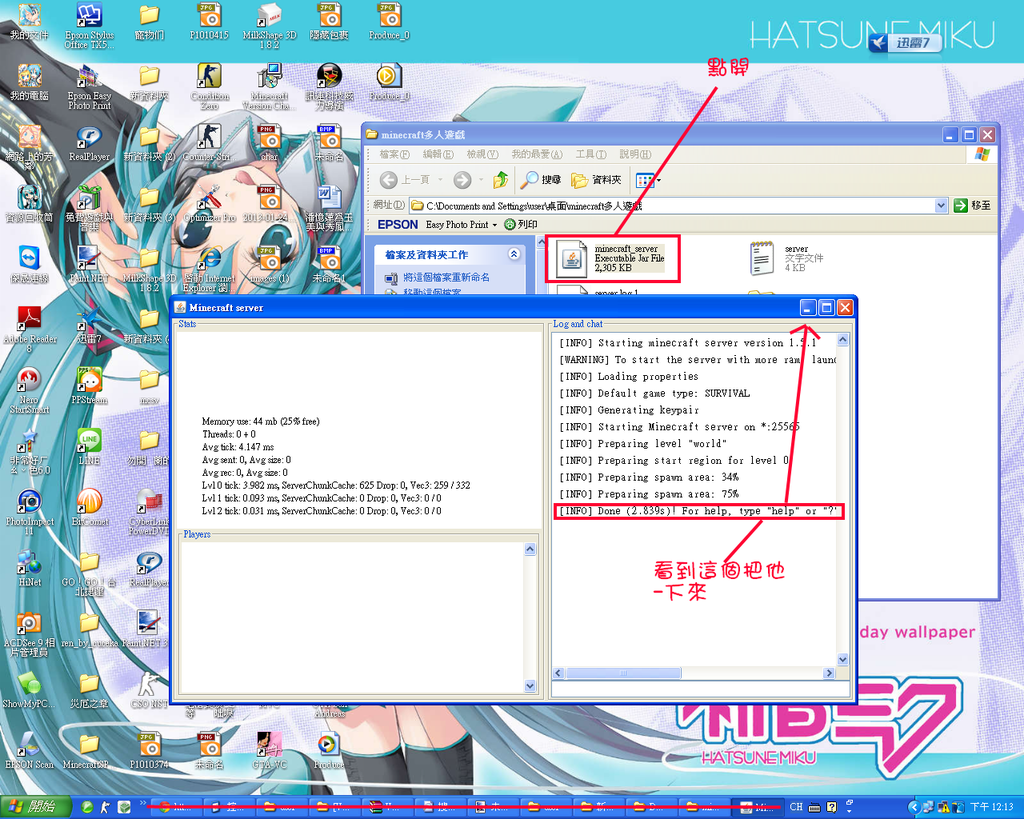Click the Players list scroll up arrow
1024x819 pixels.
pos(530,549)
